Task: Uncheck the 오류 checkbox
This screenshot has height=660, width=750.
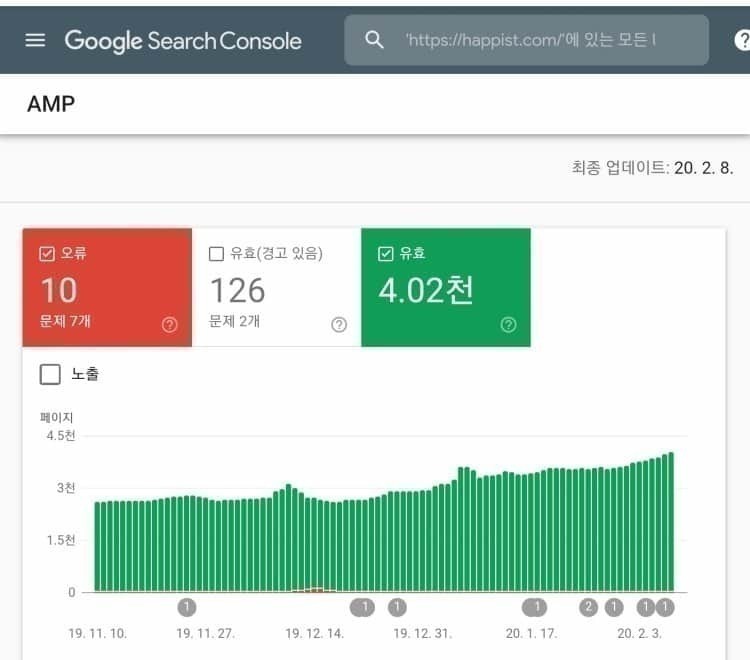Action: 47,254
